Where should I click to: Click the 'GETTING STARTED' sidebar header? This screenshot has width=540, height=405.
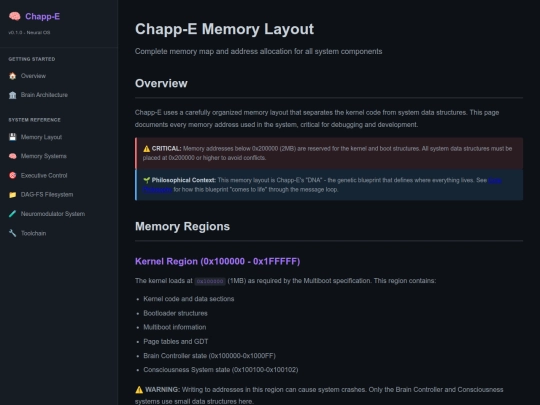pyautogui.click(x=32, y=59)
